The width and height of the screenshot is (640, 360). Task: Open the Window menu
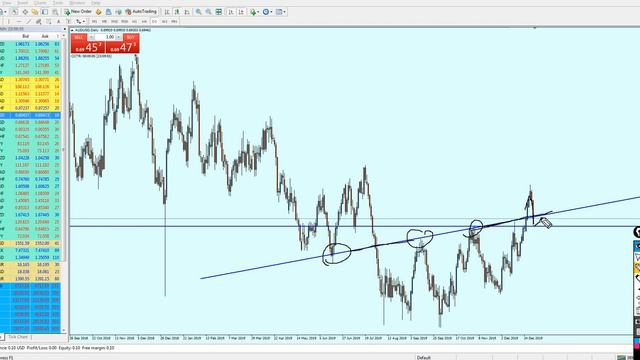[x=77, y=3]
